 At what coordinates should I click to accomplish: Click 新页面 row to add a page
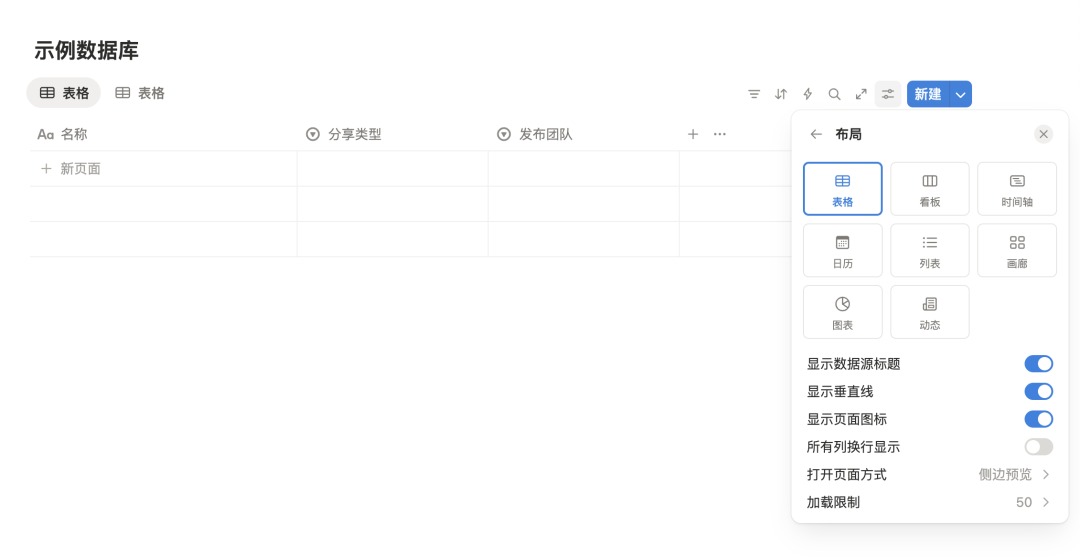[x=80, y=169]
